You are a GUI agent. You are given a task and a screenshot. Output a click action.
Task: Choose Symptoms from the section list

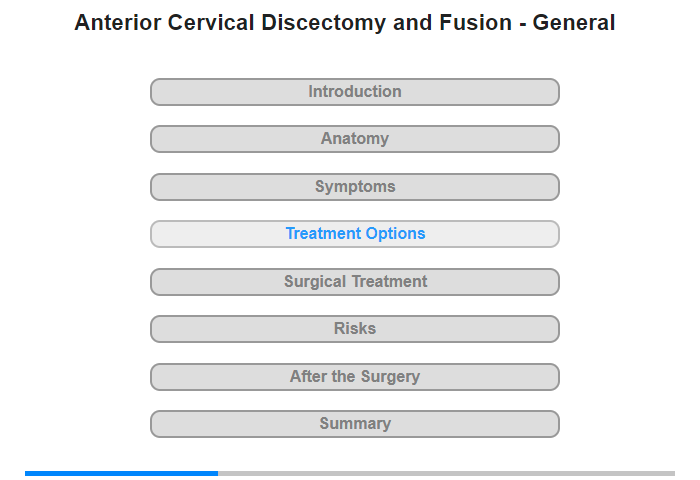pos(354,187)
